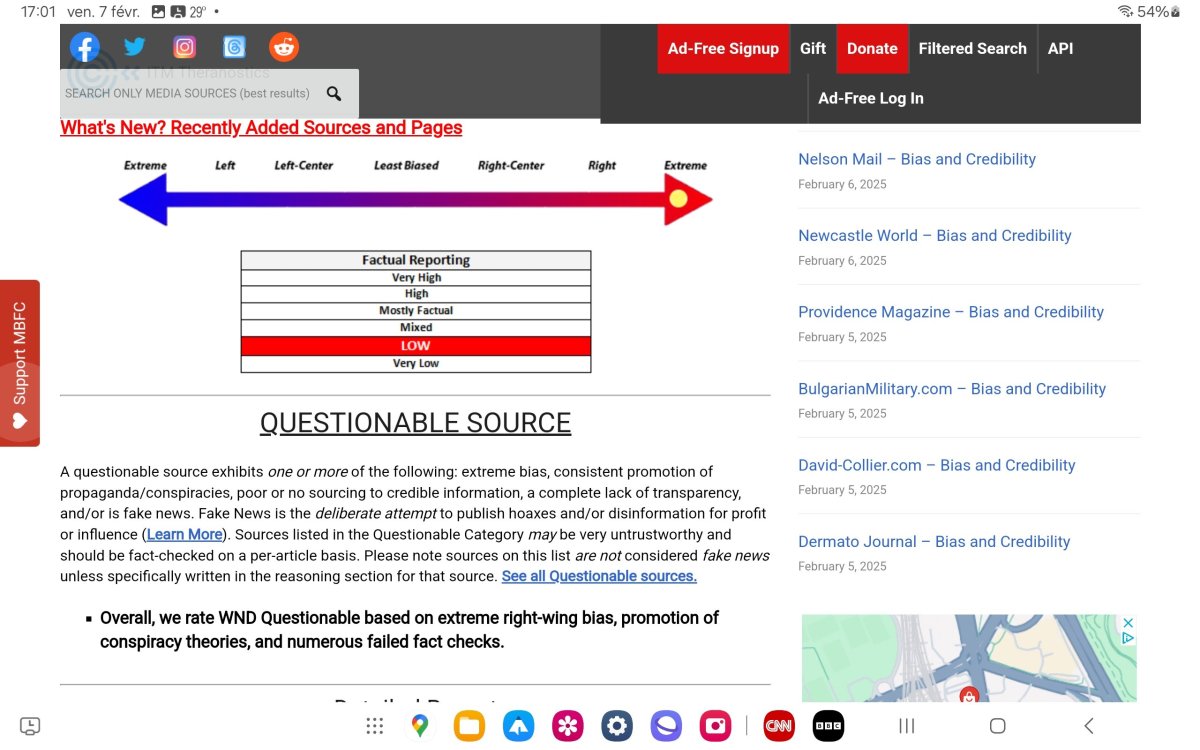Open Nelson Mail Bias and Credibility article
The image size is (1200, 750).
(916, 159)
